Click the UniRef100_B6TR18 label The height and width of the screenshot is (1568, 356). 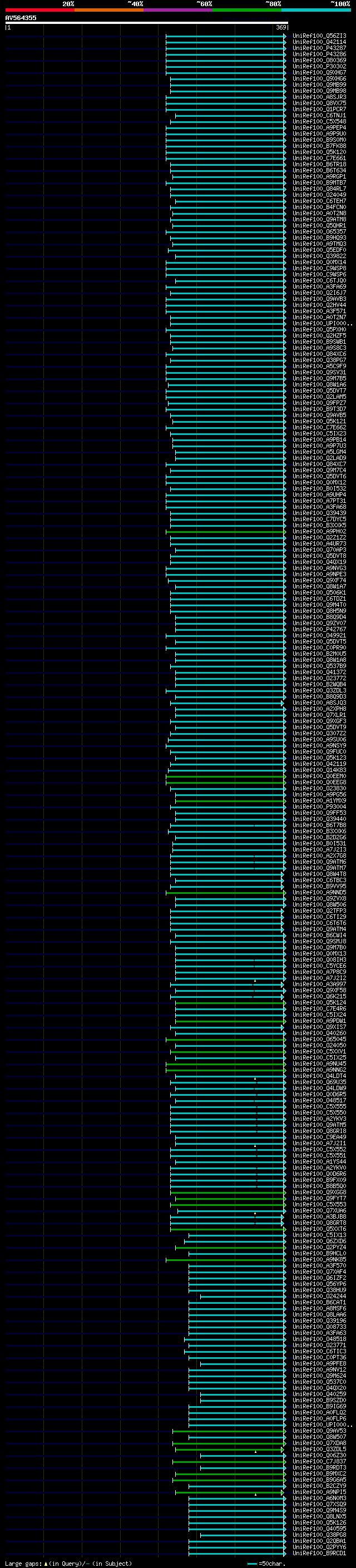(319, 164)
